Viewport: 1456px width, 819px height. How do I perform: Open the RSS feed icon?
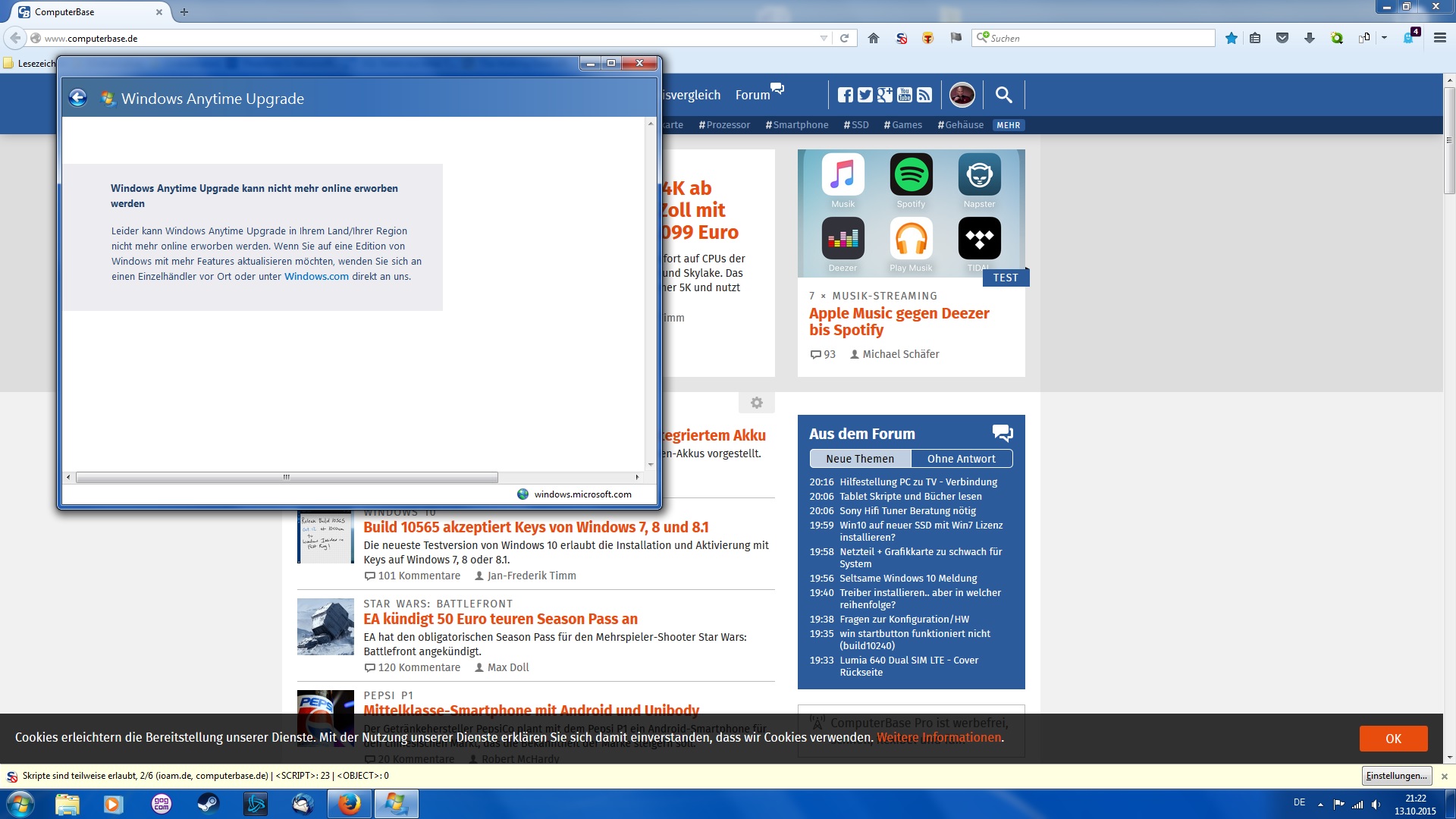924,95
